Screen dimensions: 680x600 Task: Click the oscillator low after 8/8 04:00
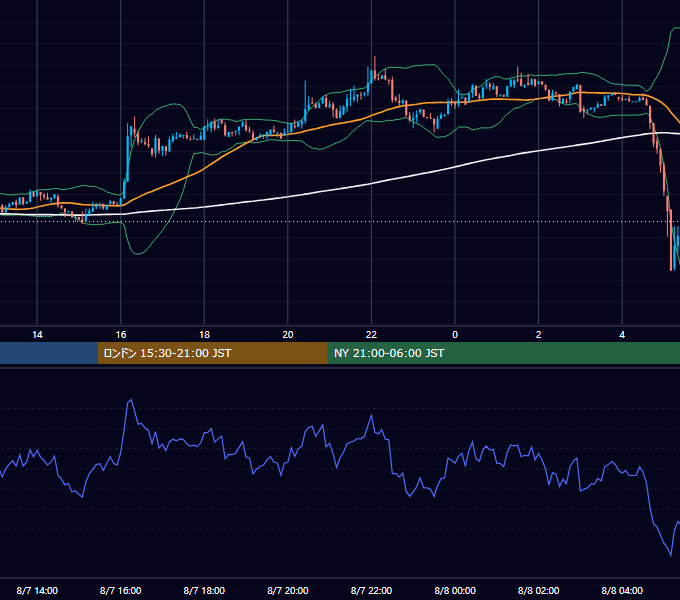pos(670,554)
